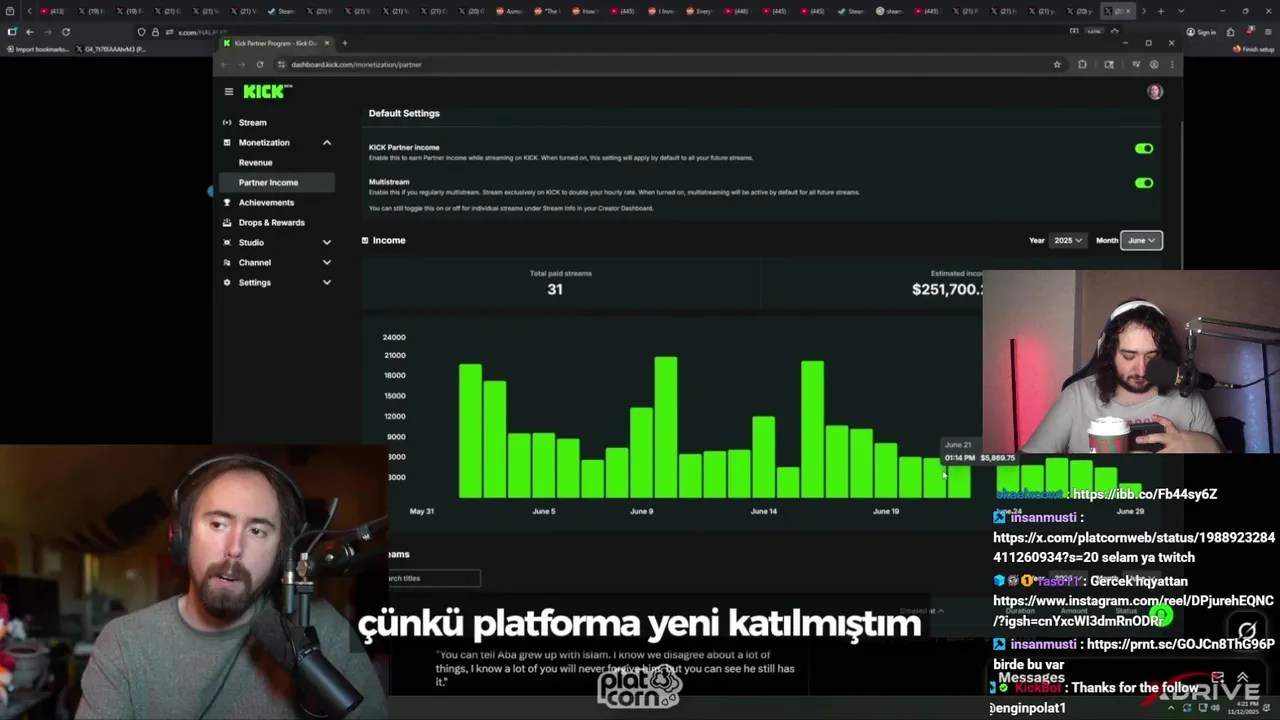Open Stream in the sidebar
This screenshot has height=720, width=1280.
tap(253, 123)
